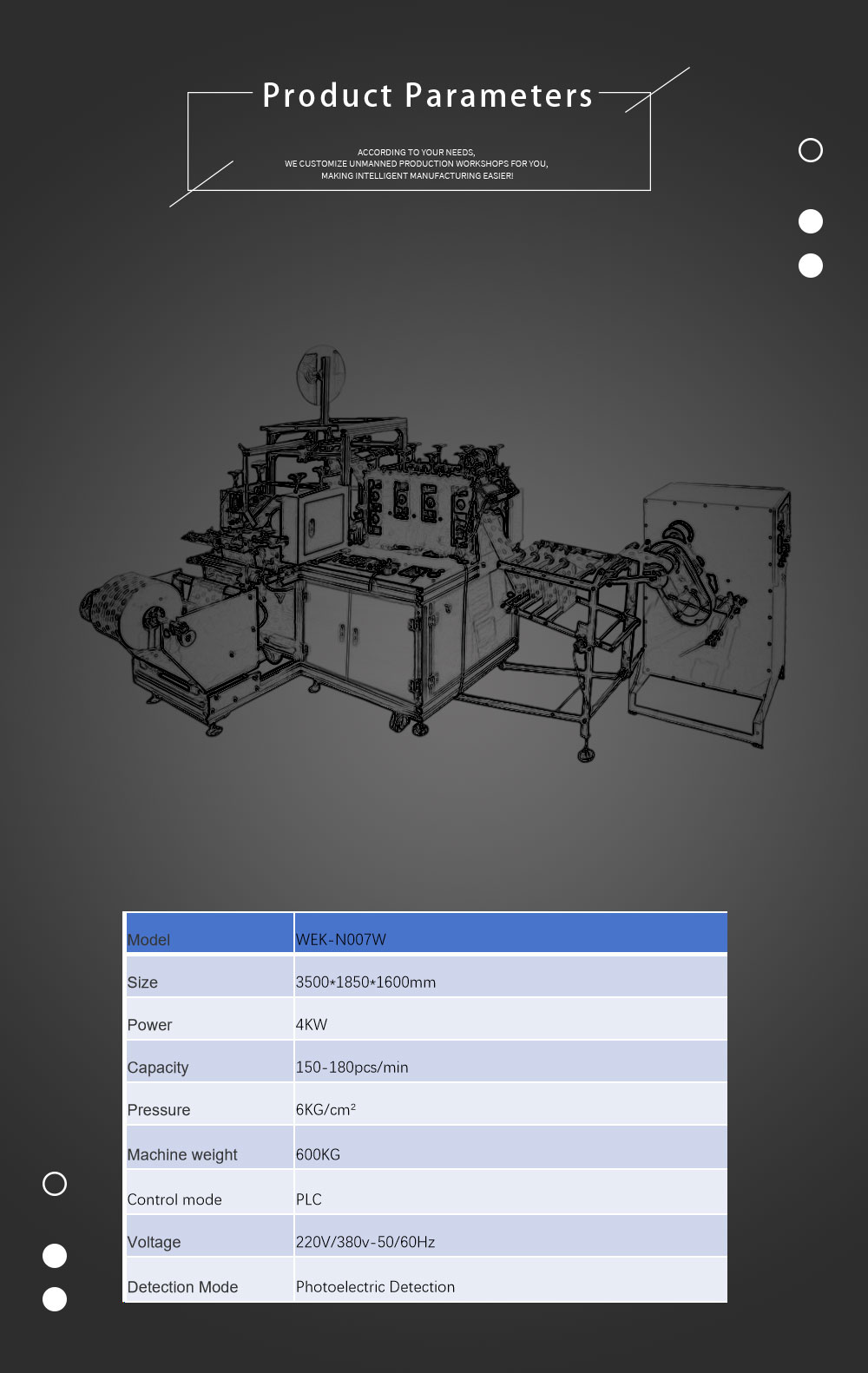868x1373 pixels.
Task: Select the 4KW power value
Action: pos(312,1024)
